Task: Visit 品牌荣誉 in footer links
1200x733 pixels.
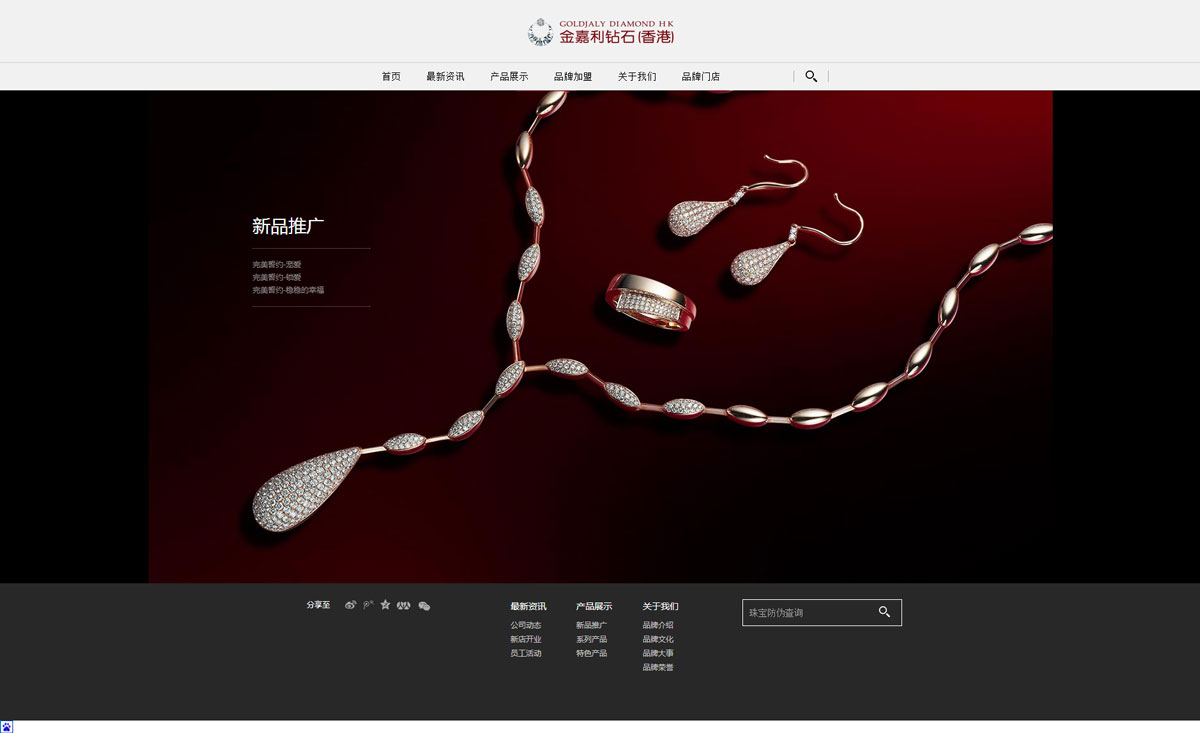Action: tap(658, 667)
